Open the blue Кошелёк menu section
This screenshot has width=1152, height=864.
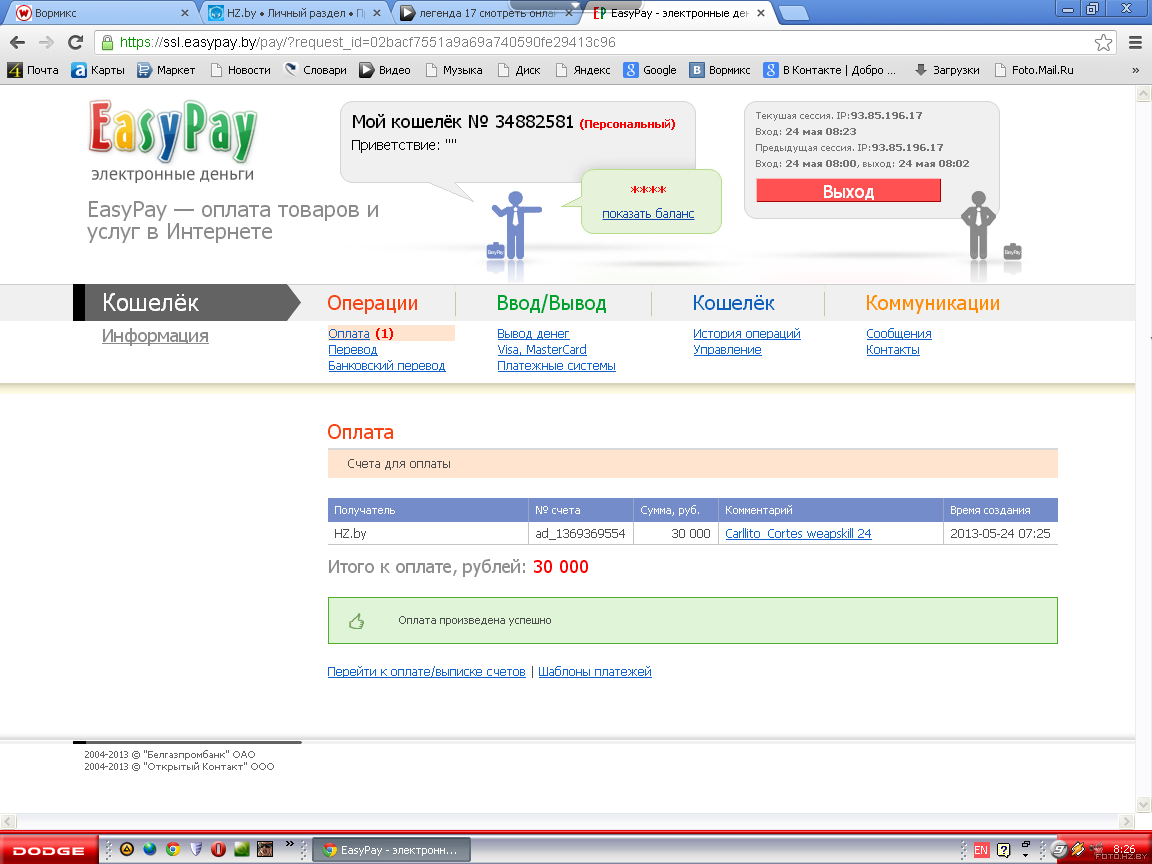click(733, 303)
